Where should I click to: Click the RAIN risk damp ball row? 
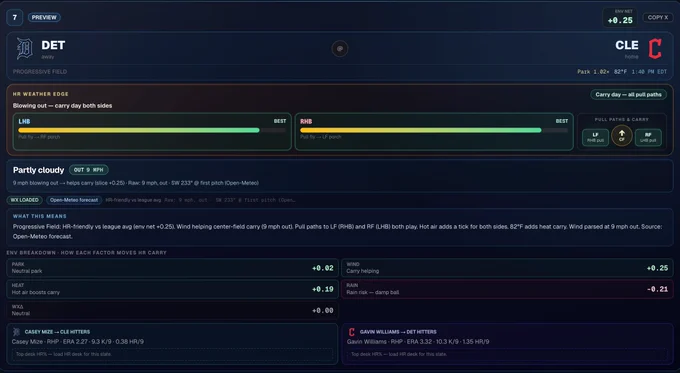tap(507, 289)
